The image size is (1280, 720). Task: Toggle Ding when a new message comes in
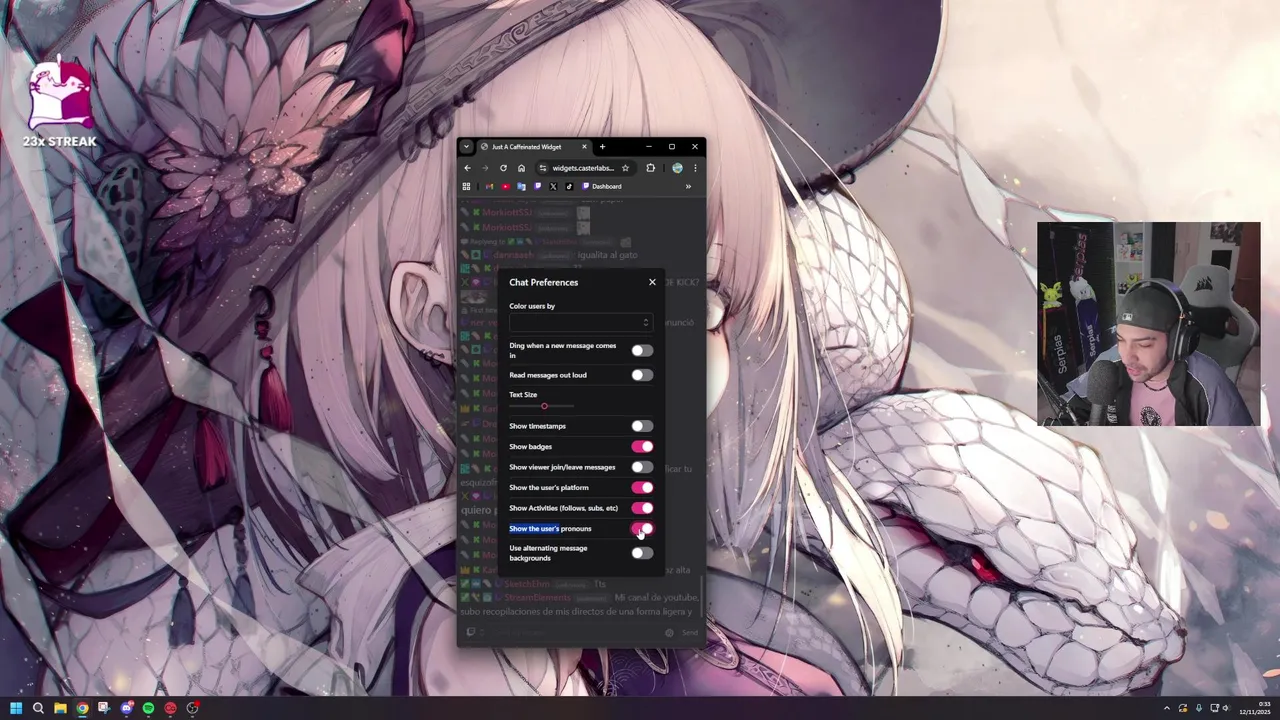pyautogui.click(x=642, y=350)
